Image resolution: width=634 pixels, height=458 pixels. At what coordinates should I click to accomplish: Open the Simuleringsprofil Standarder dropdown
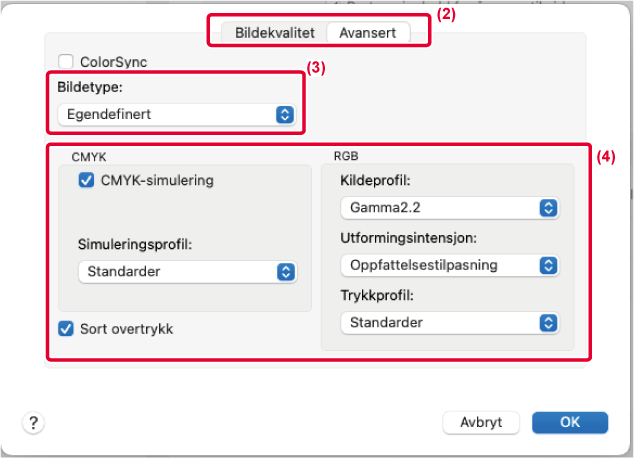click(187, 272)
